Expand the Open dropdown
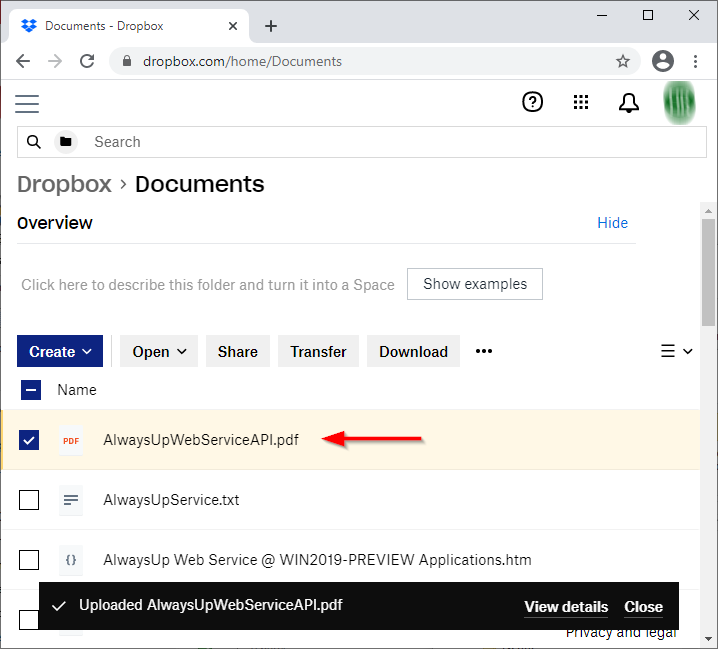The image size is (718, 649). point(159,351)
